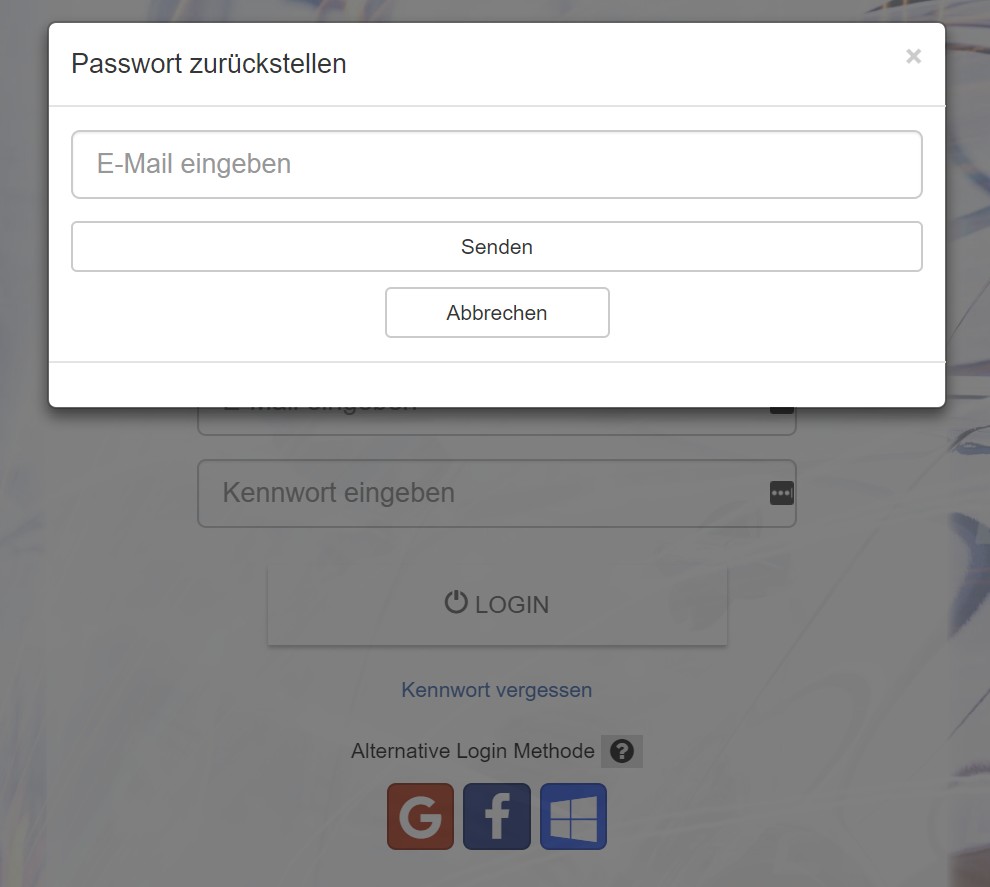This screenshot has height=887, width=990.
Task: Click the login email field behind dialog
Action: click(497, 421)
